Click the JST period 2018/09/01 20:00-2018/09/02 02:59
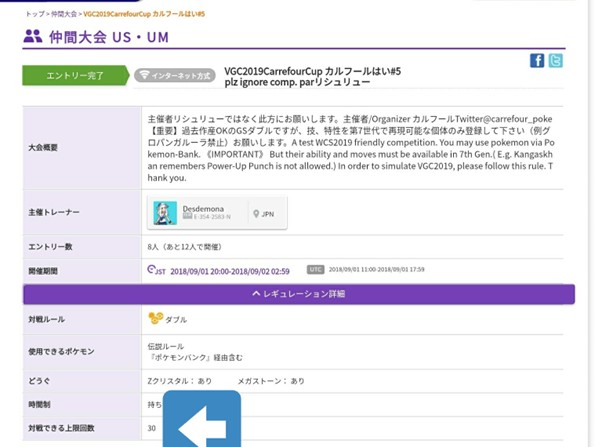 pos(230,272)
